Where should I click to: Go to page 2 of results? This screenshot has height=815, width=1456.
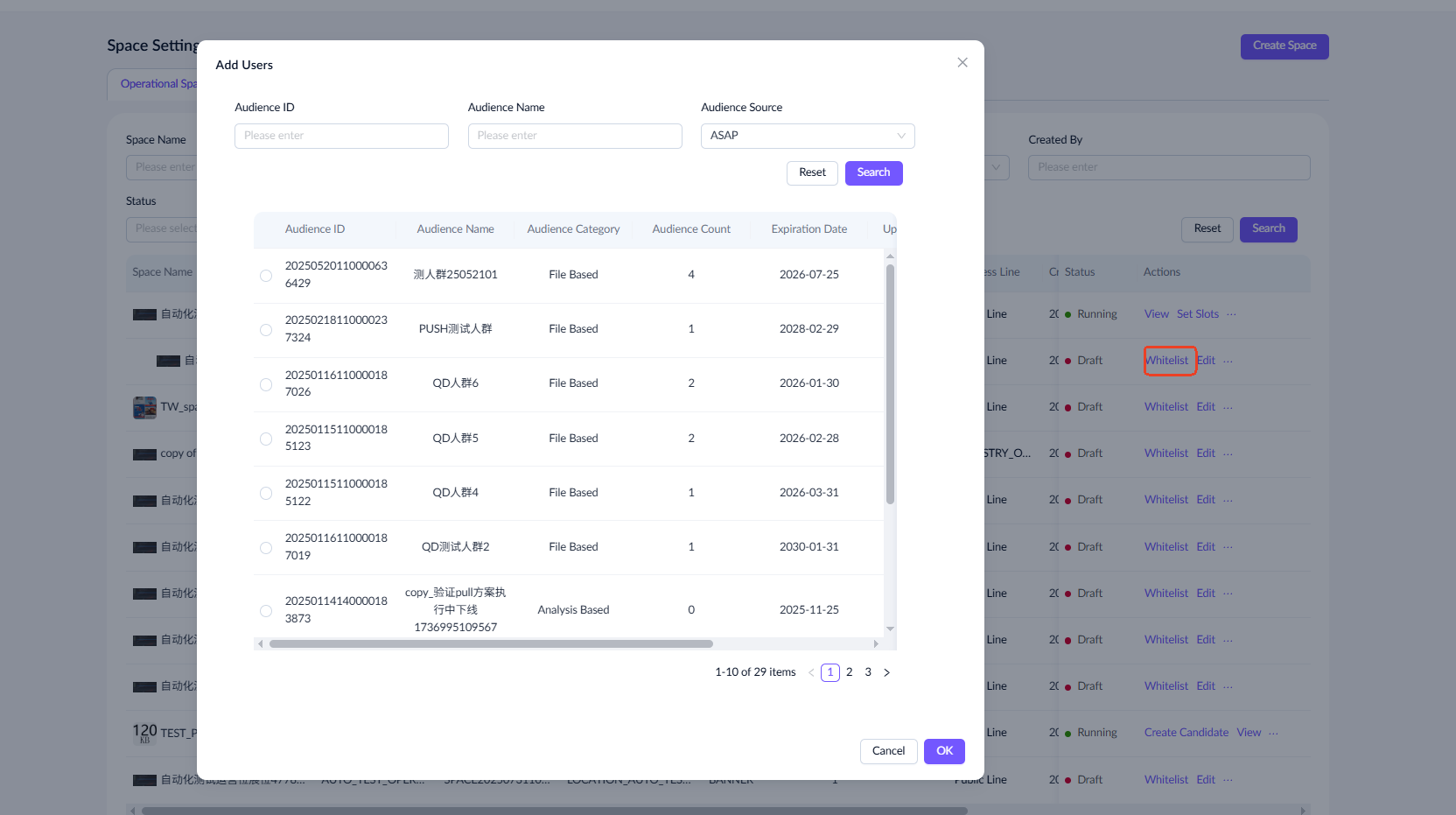[849, 672]
